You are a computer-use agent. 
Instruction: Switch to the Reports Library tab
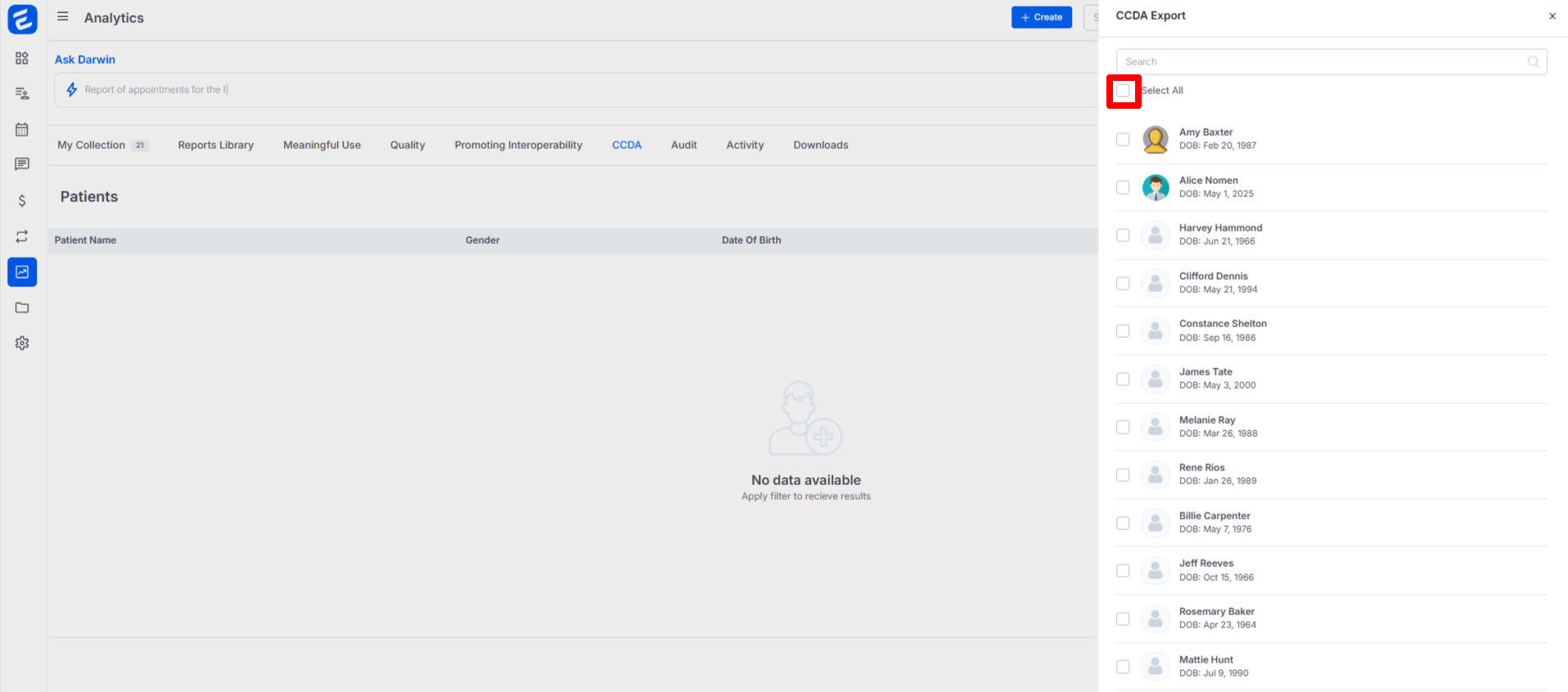[x=216, y=145]
